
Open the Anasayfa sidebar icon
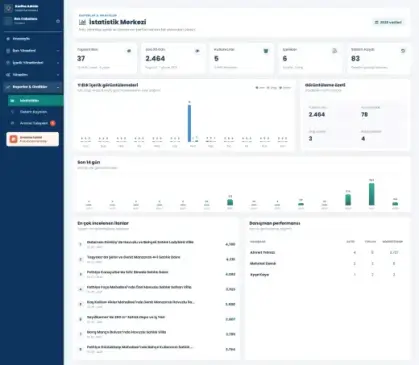[x=8, y=39]
